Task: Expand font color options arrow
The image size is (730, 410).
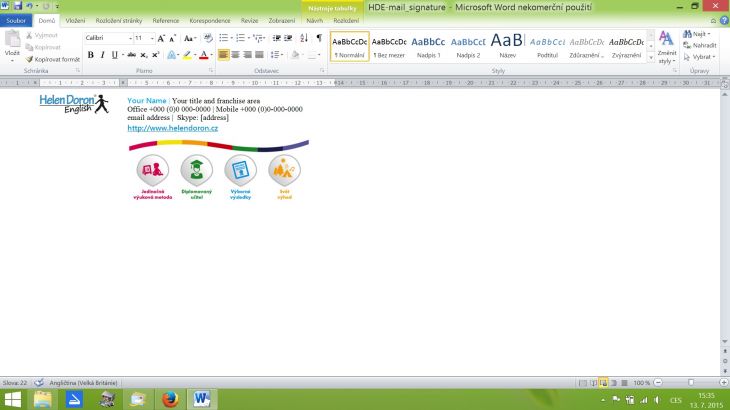Action: point(211,55)
